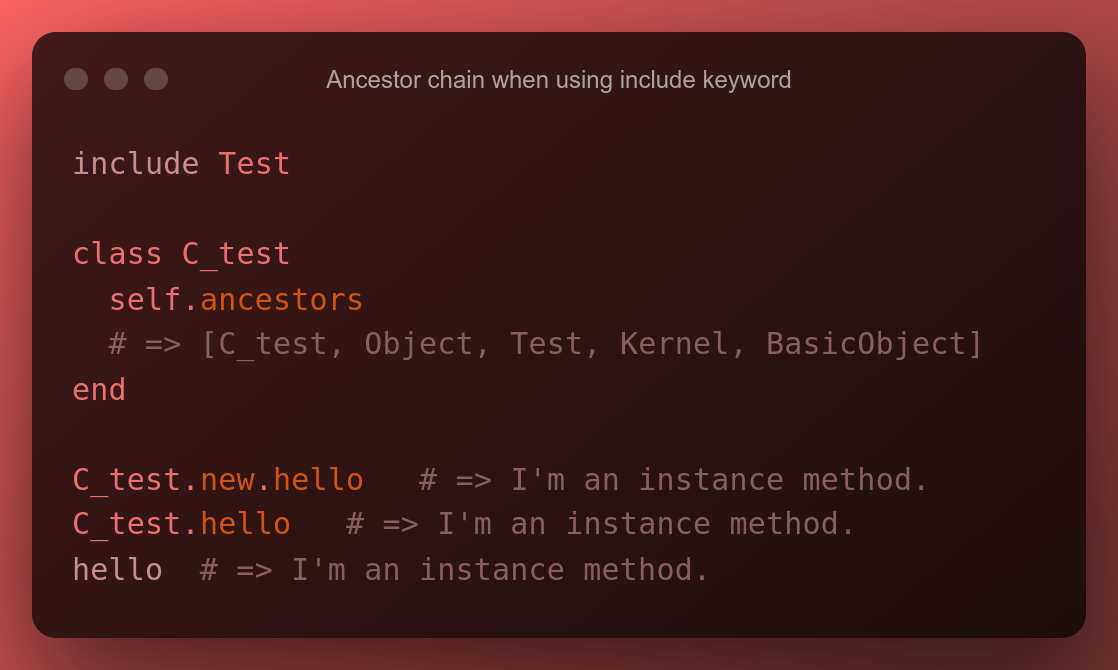Click the comment on the last code line
1118x670 pixels.
pos(455,570)
